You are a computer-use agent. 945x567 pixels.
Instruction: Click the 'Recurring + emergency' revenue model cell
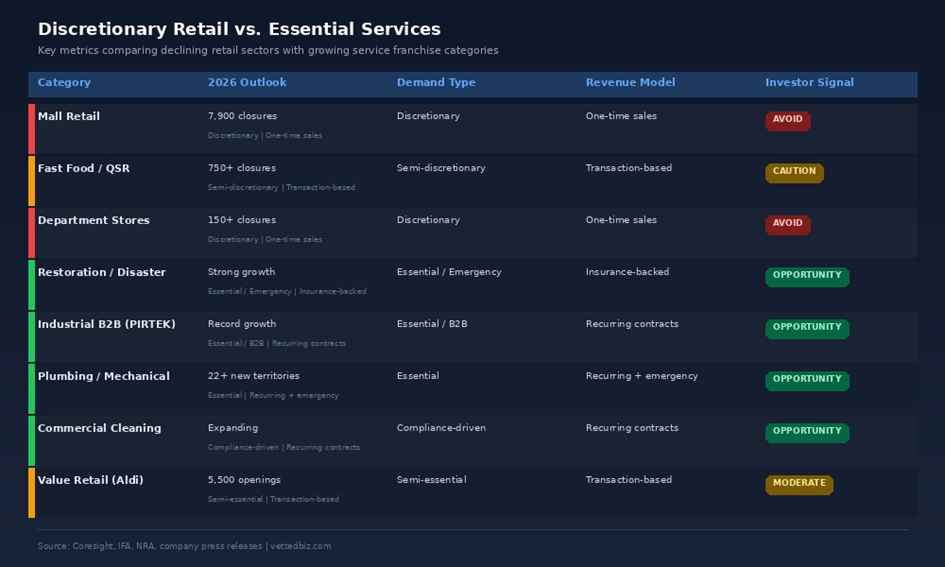(642, 375)
